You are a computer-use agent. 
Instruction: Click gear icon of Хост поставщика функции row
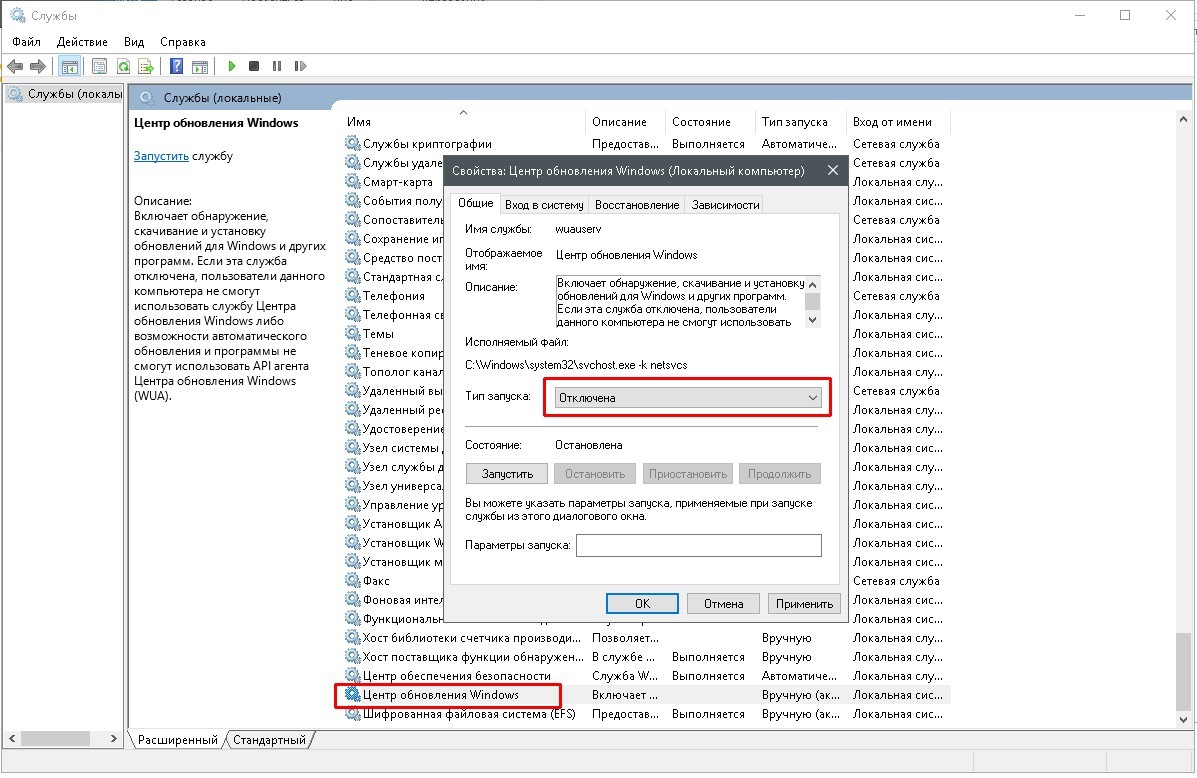[352, 656]
